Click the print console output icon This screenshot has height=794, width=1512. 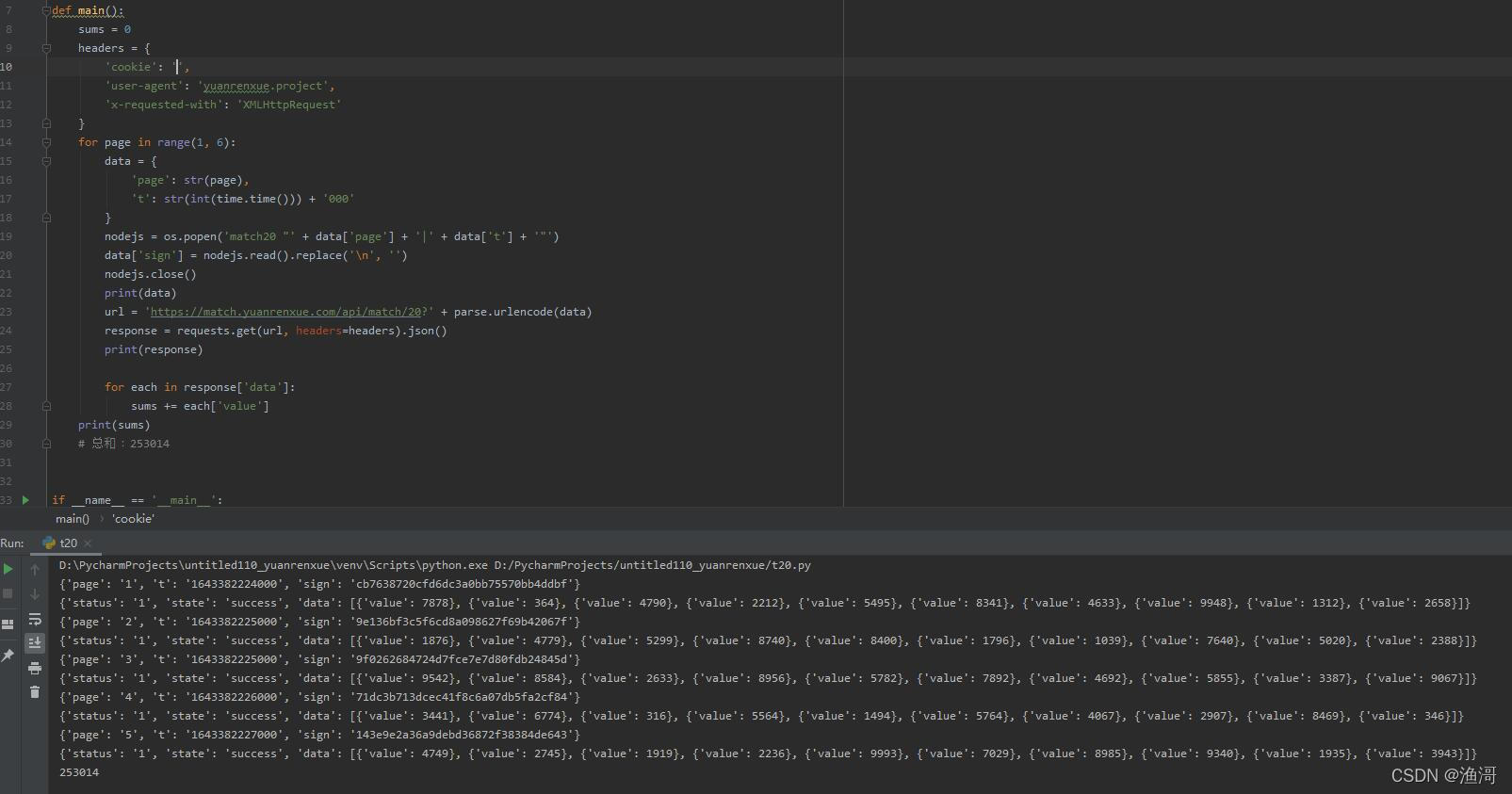[x=35, y=668]
